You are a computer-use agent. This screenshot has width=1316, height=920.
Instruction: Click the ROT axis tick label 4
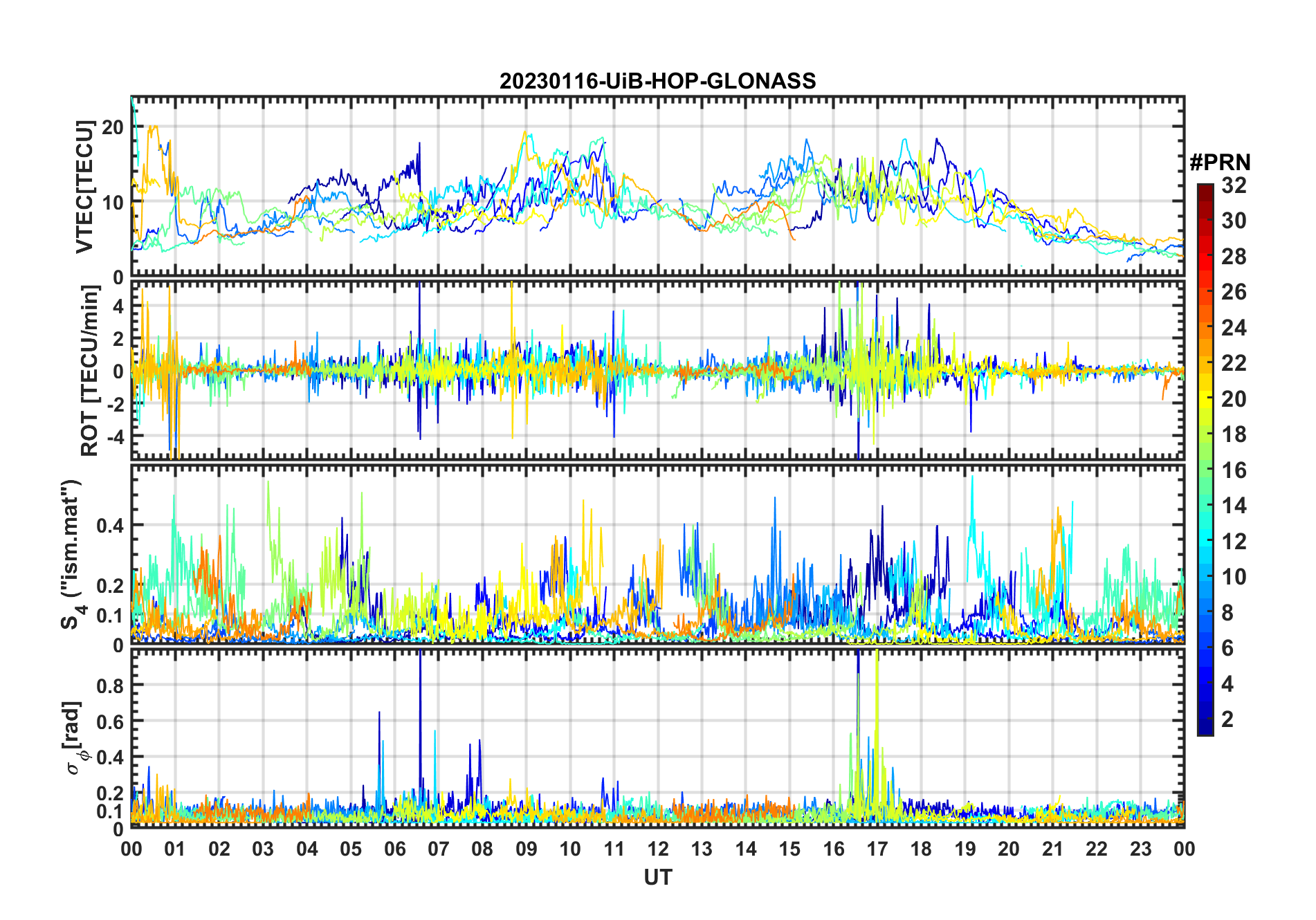[118, 306]
